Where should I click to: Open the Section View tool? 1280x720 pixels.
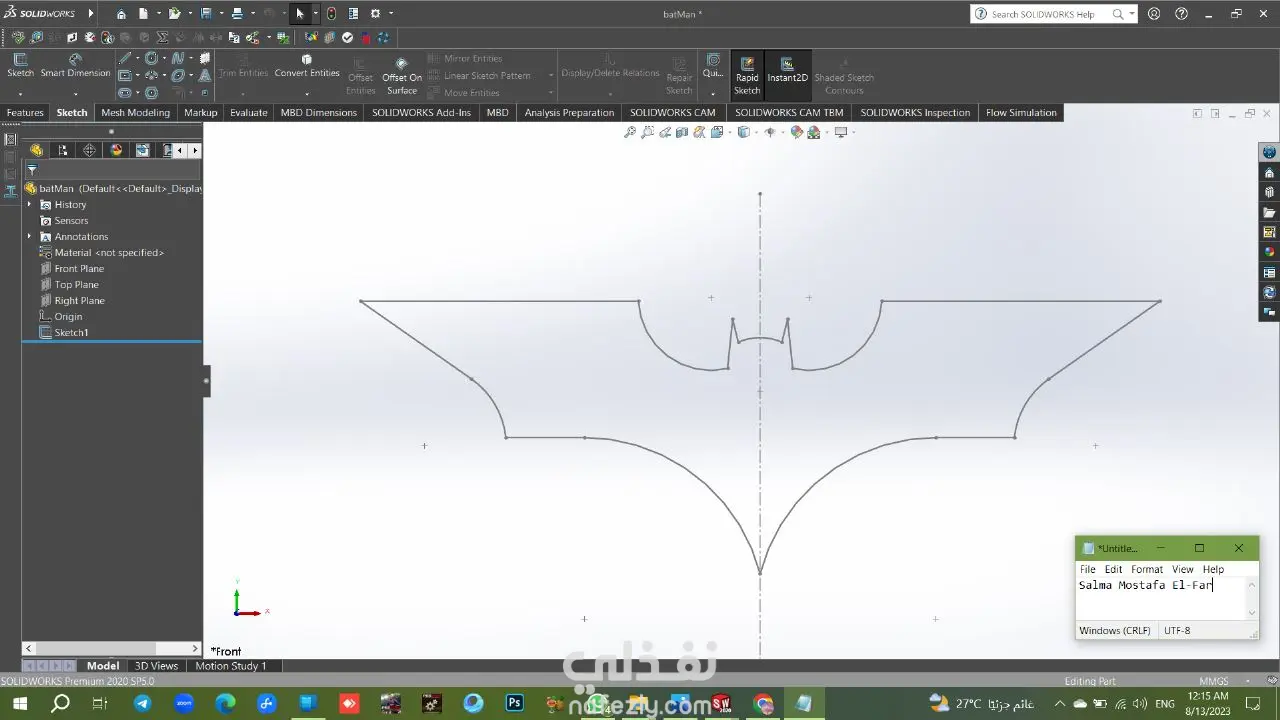682,132
